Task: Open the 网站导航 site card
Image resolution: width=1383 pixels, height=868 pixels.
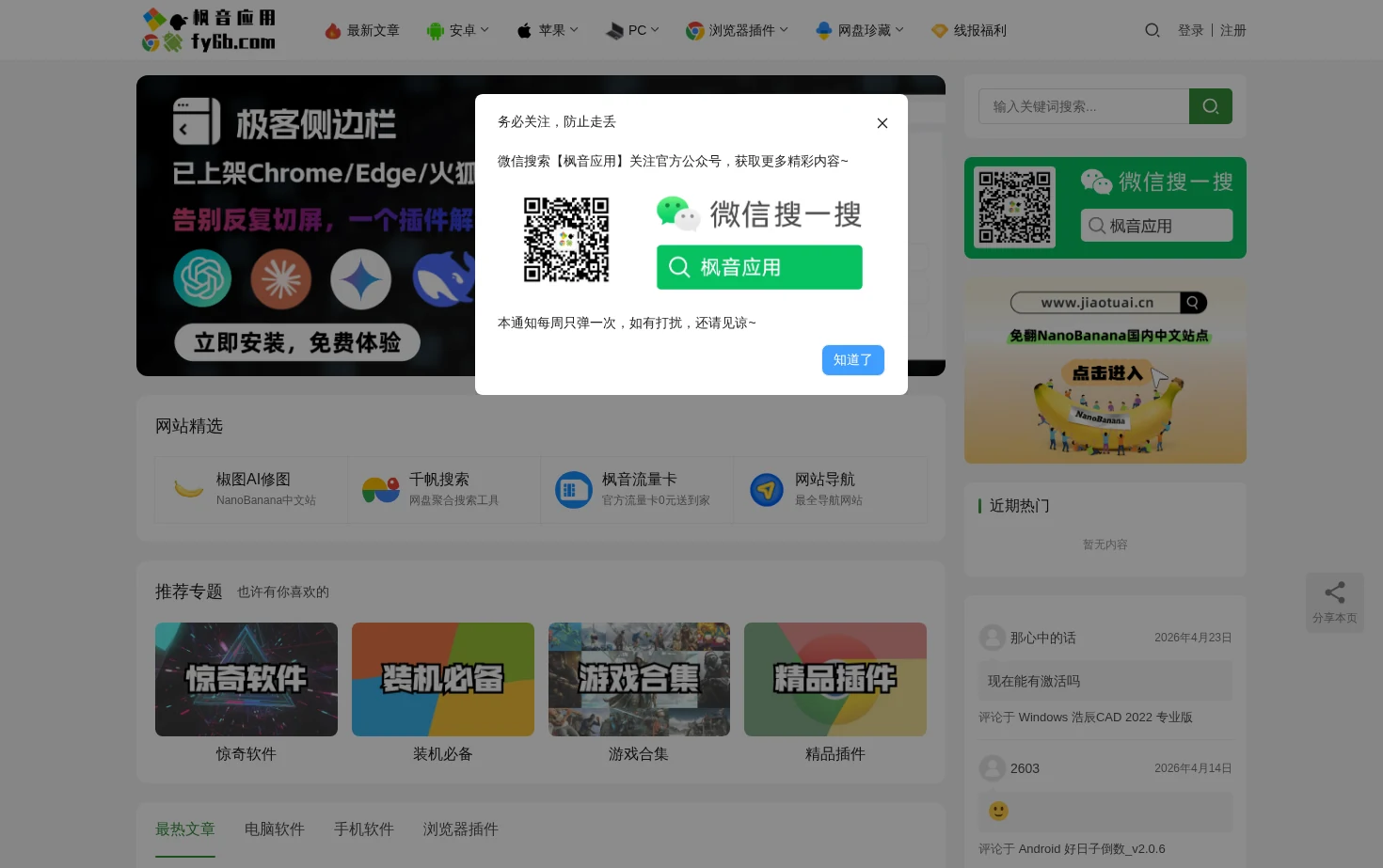Action: 830,490
